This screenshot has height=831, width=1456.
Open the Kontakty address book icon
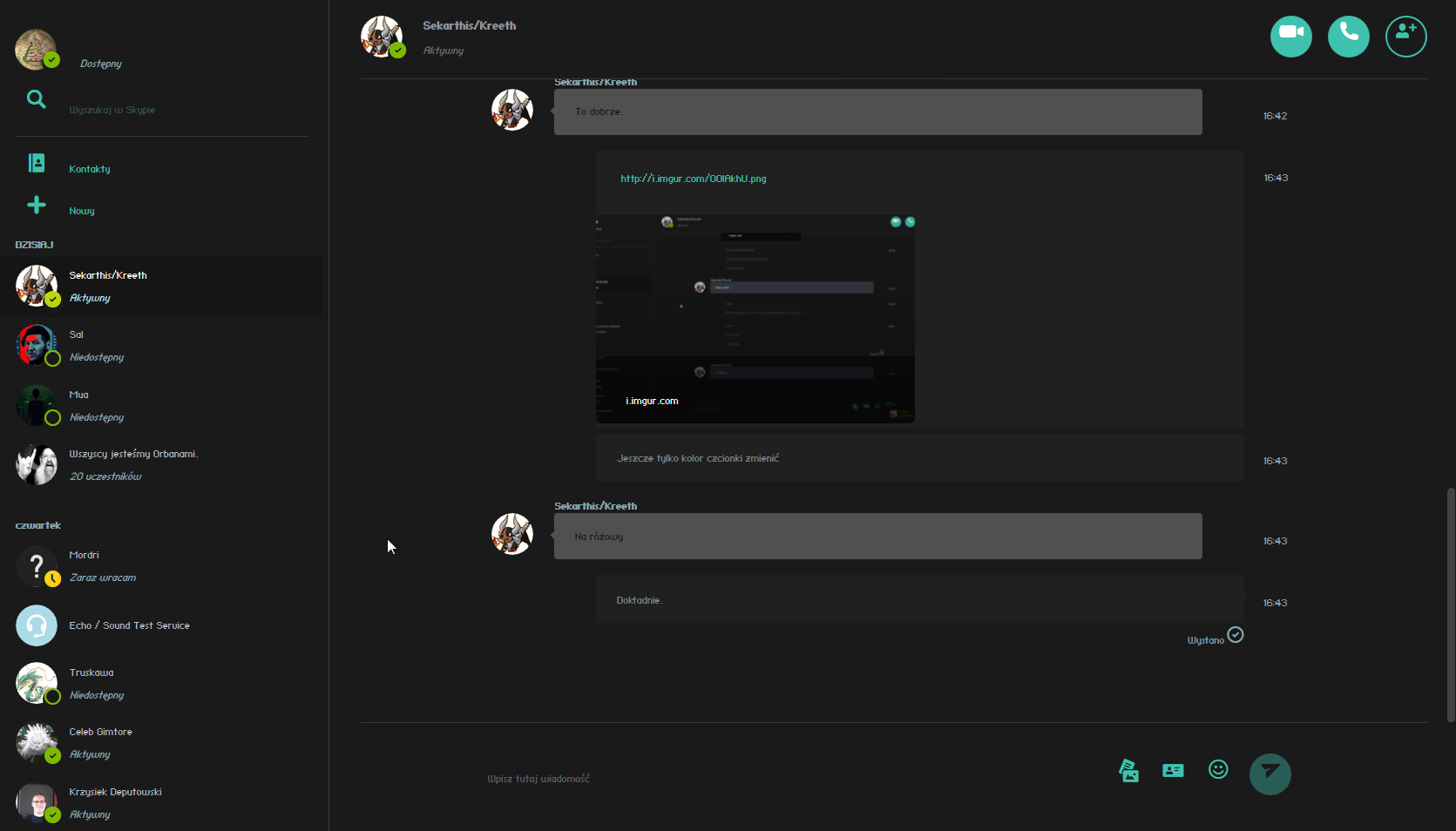point(37,163)
